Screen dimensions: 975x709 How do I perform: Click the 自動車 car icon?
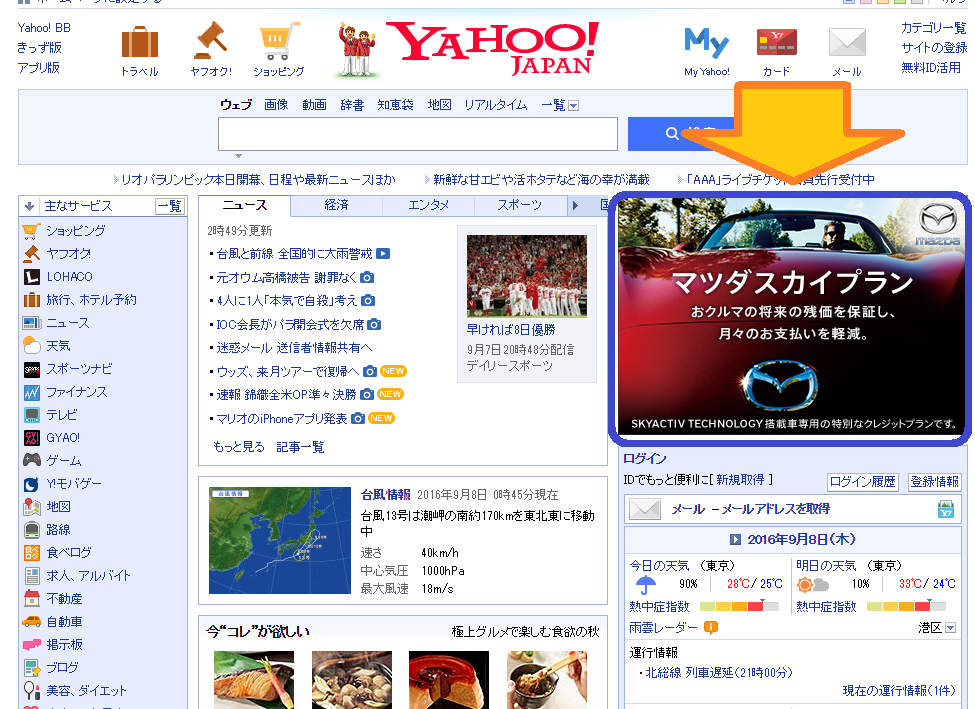coord(31,621)
